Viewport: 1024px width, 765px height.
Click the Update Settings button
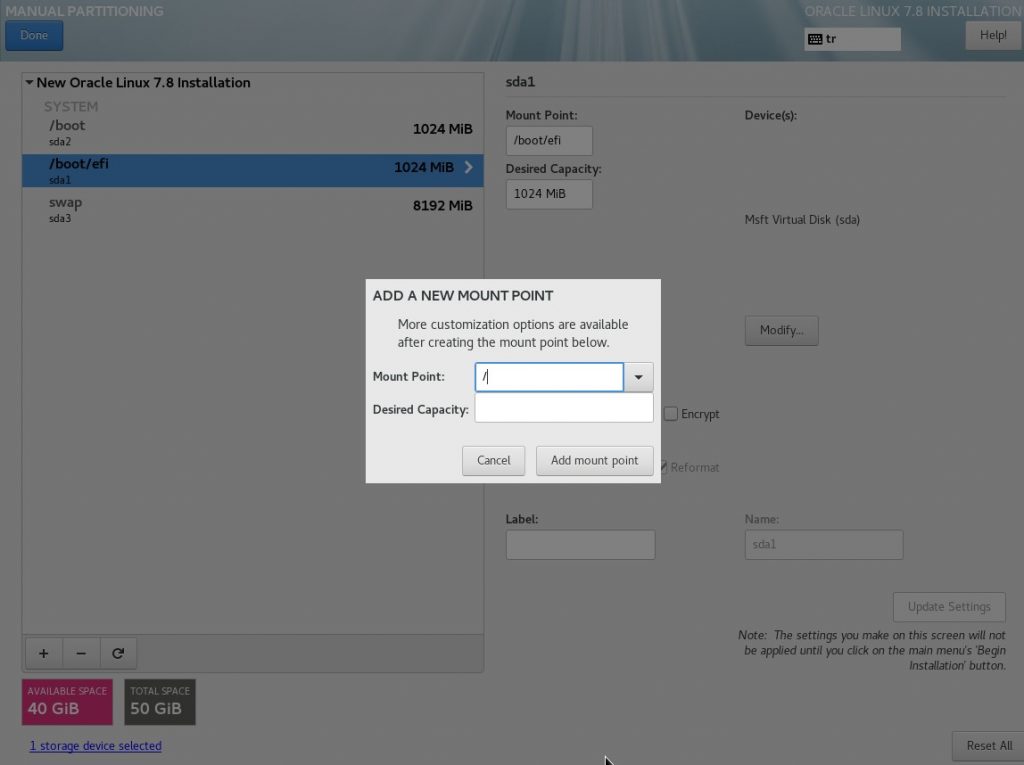[x=949, y=607]
